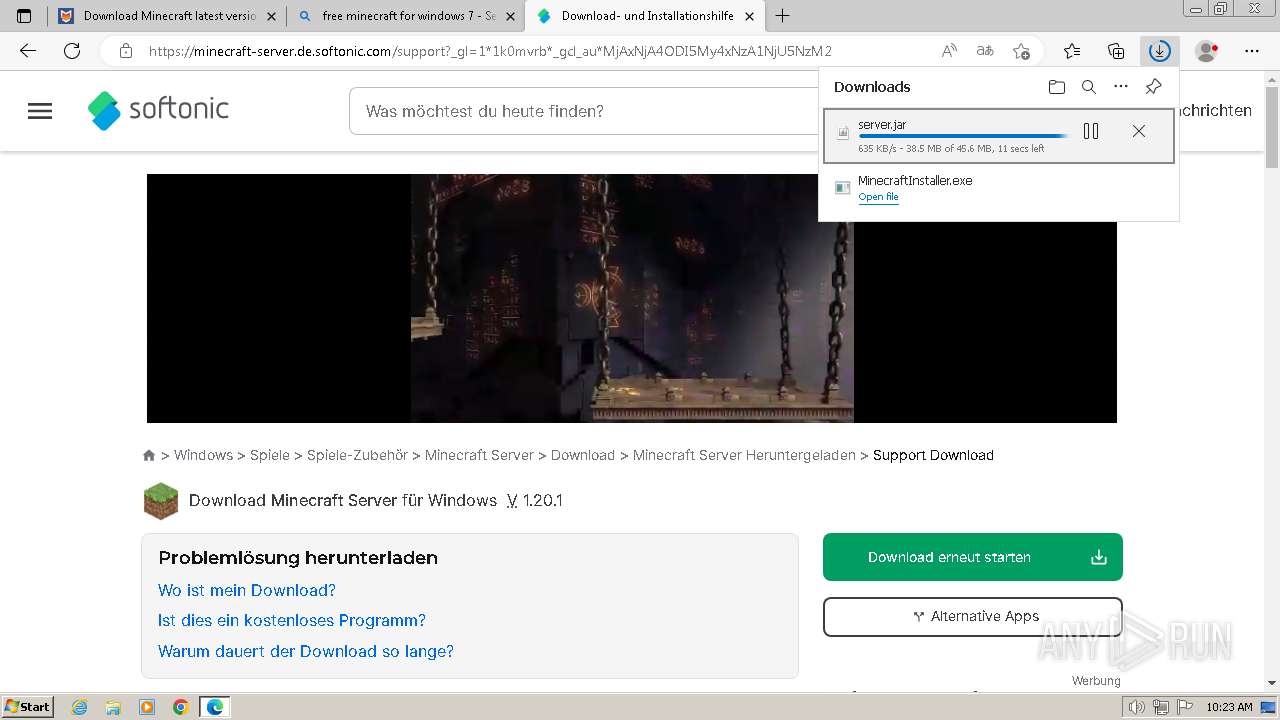Open Action Center flag in tray
Viewport: 1280px width, 720px height.
click(1187, 707)
